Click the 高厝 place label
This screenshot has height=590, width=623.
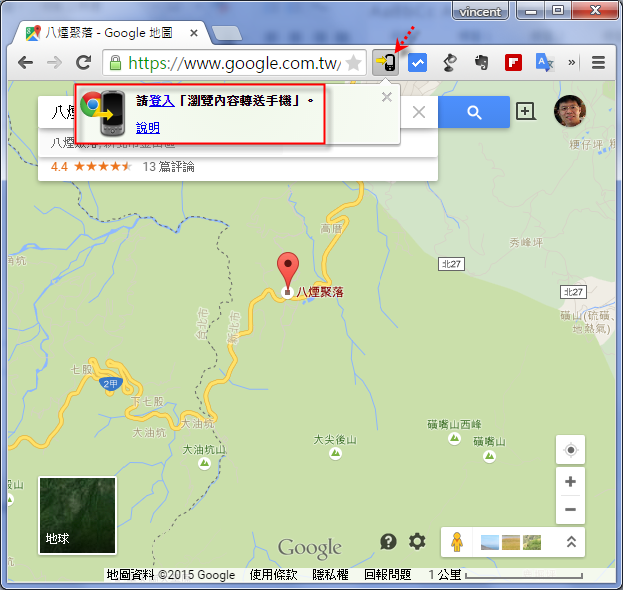pyautogui.click(x=331, y=228)
